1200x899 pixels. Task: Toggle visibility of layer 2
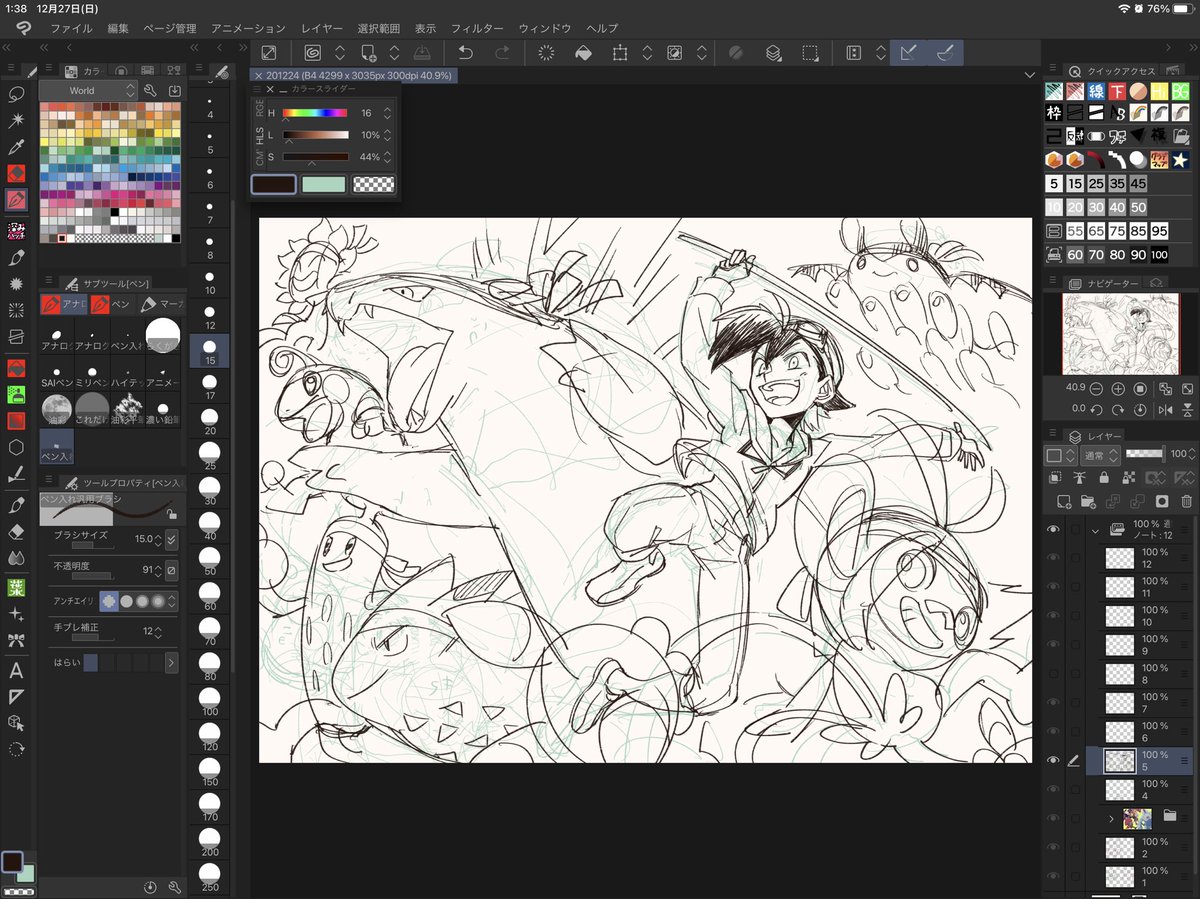point(1052,848)
